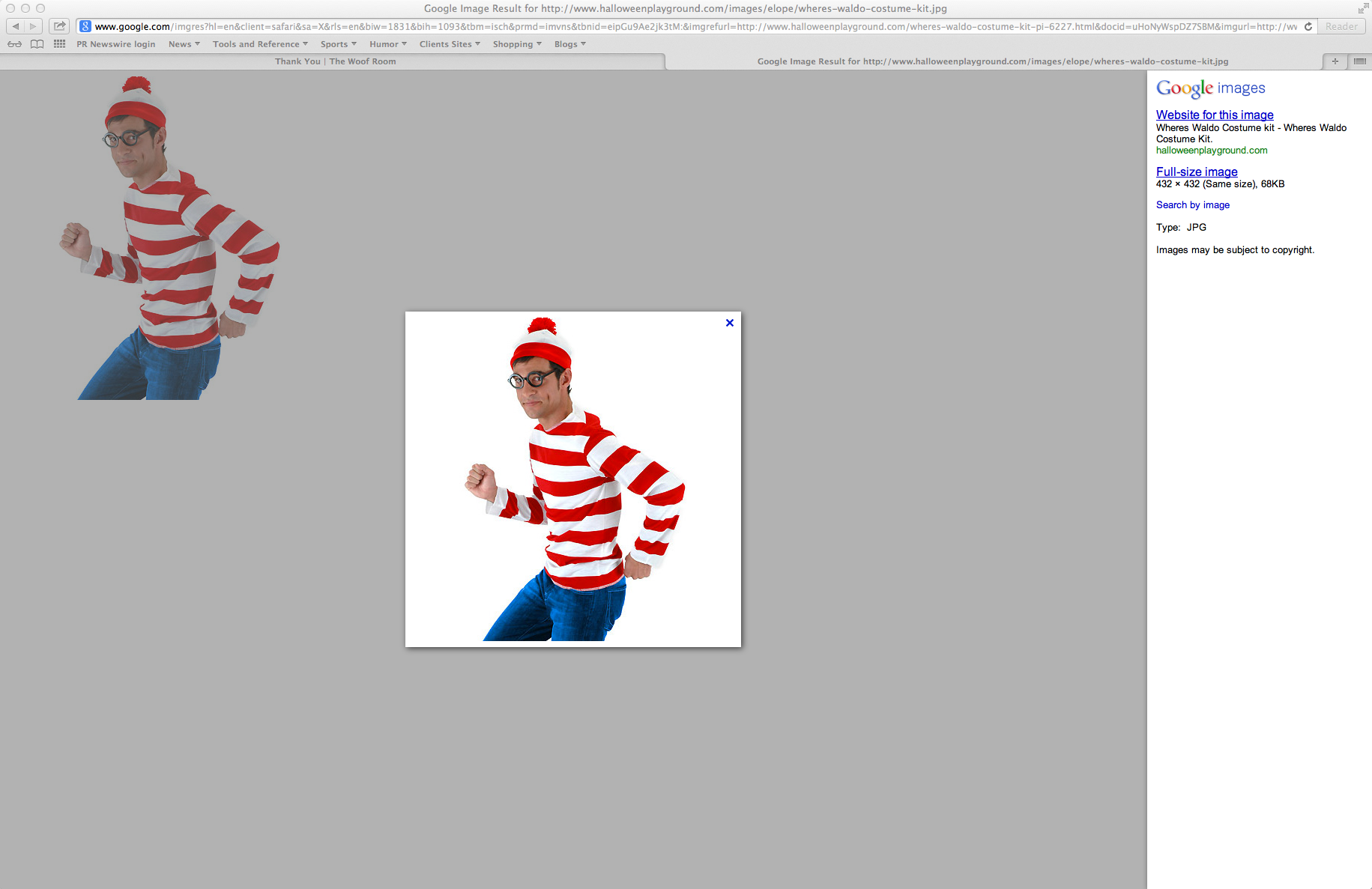The width and height of the screenshot is (1372, 889).
Task: Click the "432 × 432 (Same size), 68KB" text
Action: coord(1220,184)
